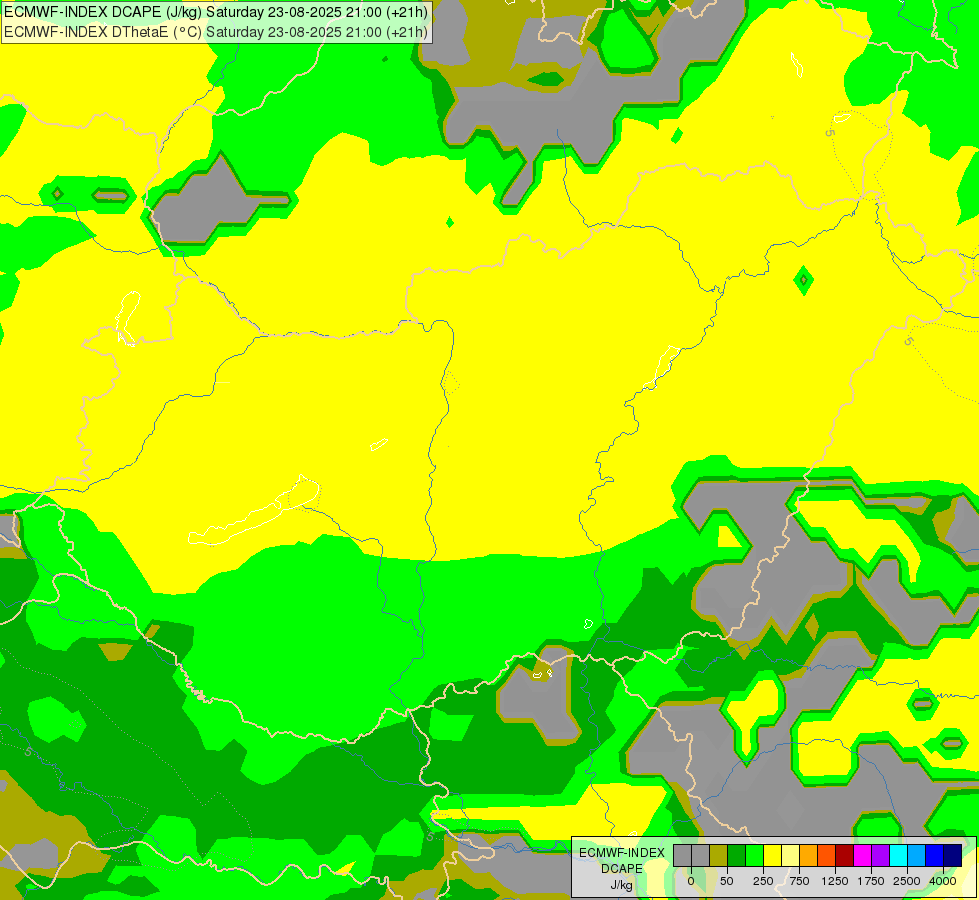Click the ECMWF-INDEX DThetaE (°C) title line
Screen dimensions: 979x900
(x=216, y=31)
